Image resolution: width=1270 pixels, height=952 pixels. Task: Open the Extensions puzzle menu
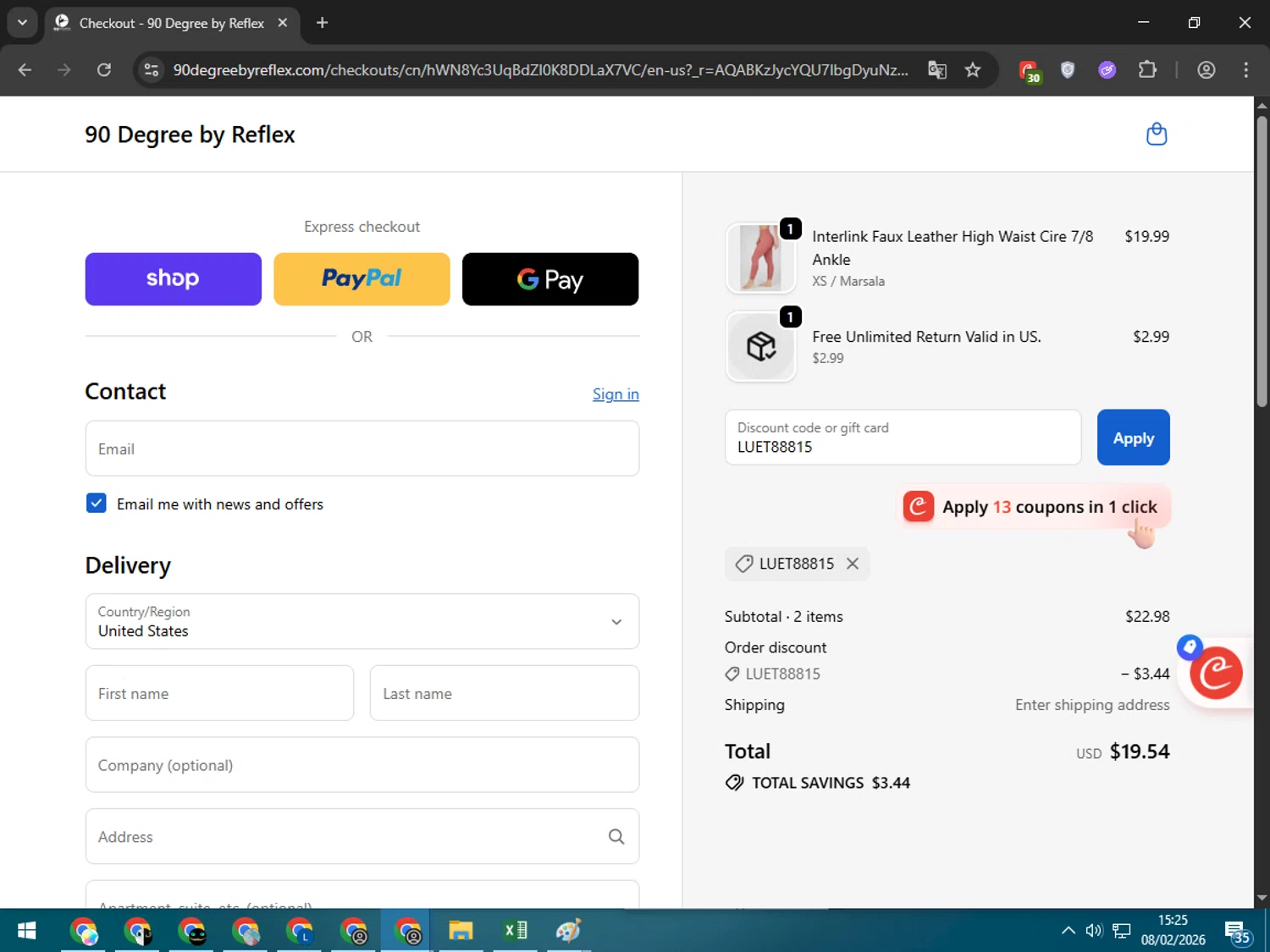click(1147, 70)
